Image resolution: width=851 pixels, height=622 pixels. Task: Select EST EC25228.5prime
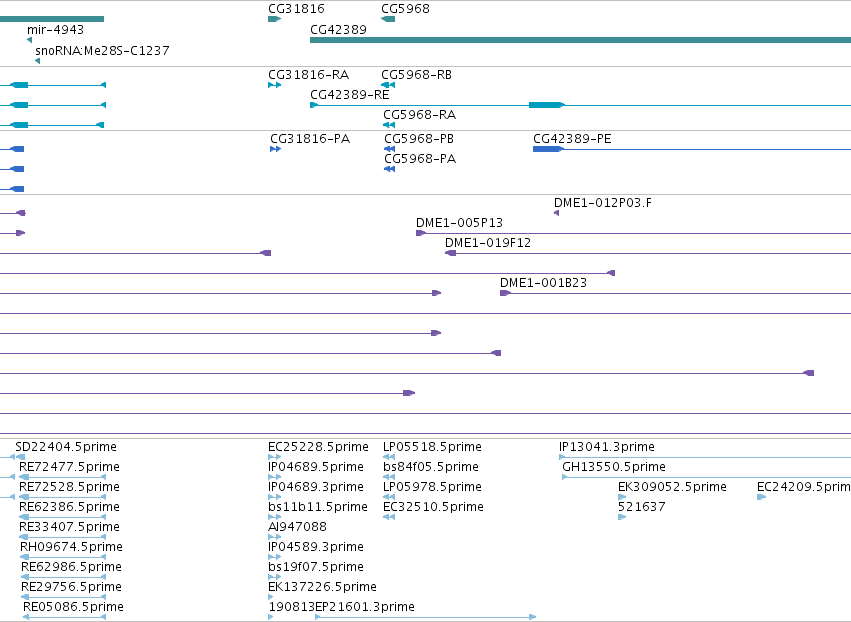[318, 447]
